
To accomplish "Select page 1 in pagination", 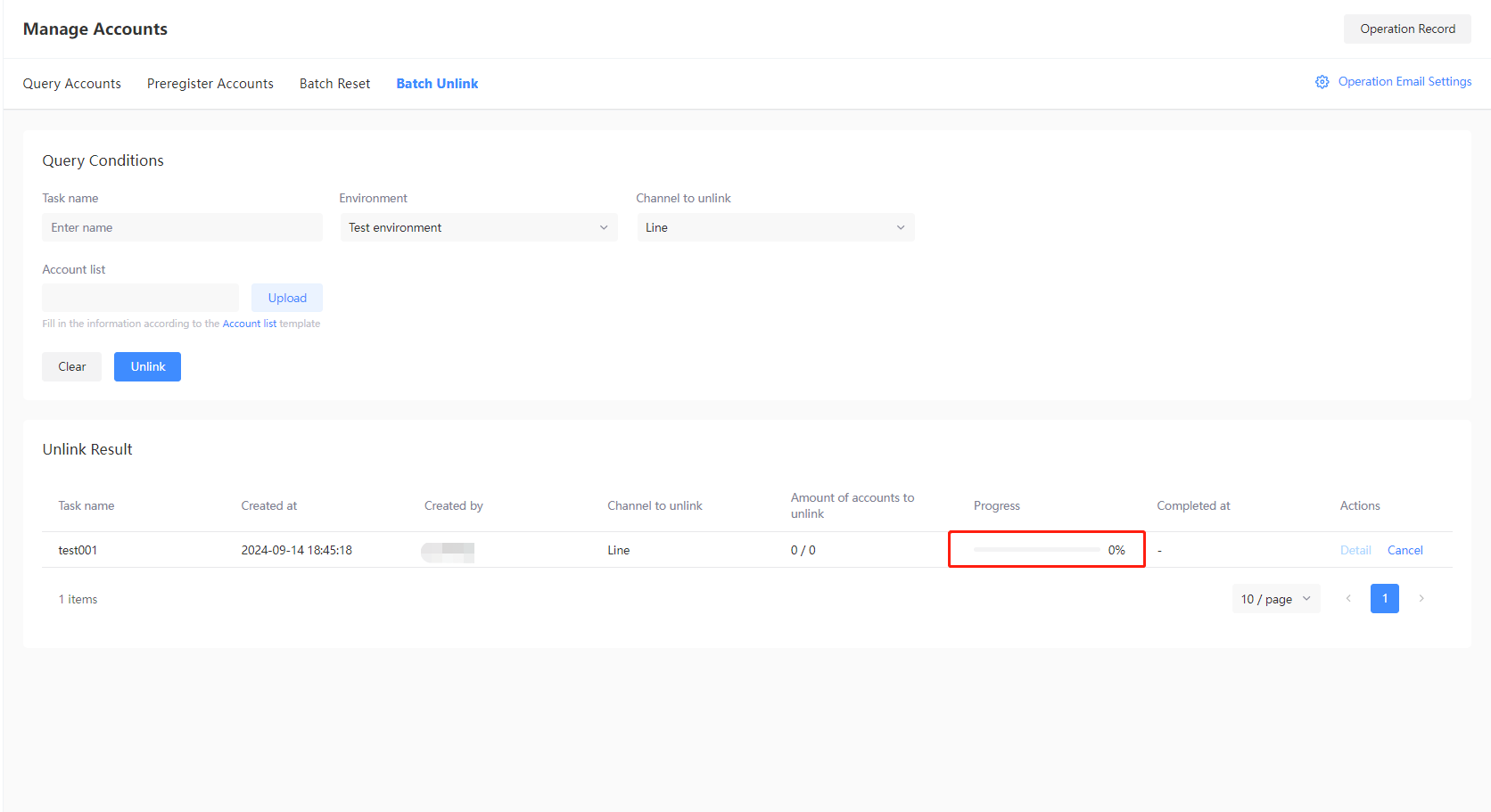I will click(x=1385, y=599).
